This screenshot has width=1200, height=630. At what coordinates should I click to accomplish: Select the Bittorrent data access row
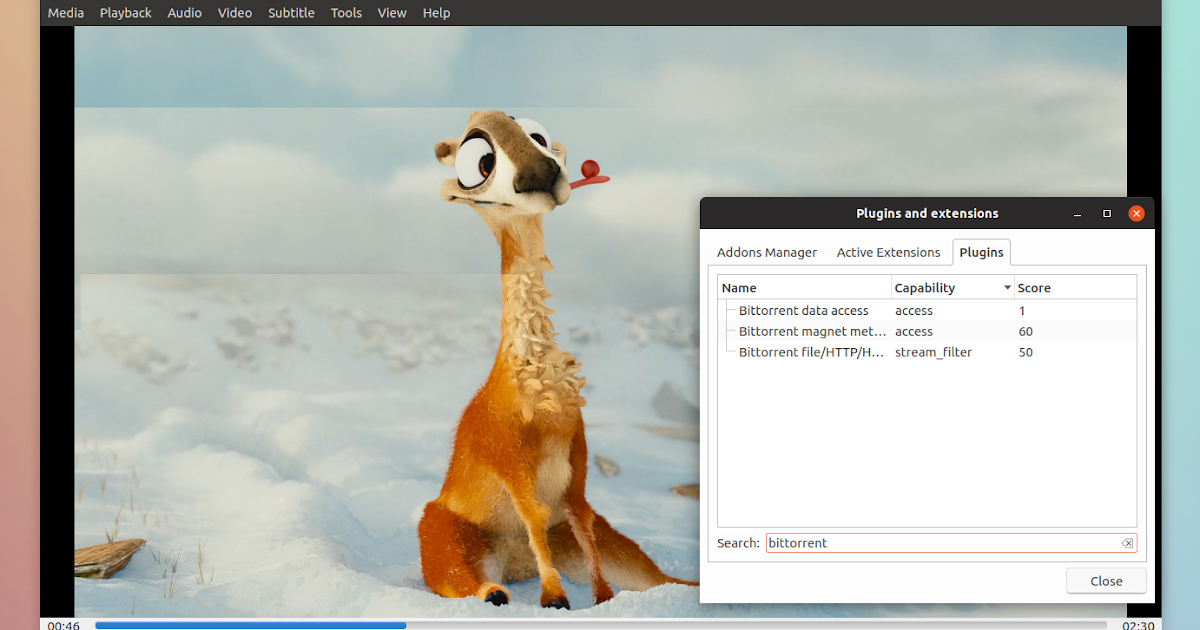927,311
